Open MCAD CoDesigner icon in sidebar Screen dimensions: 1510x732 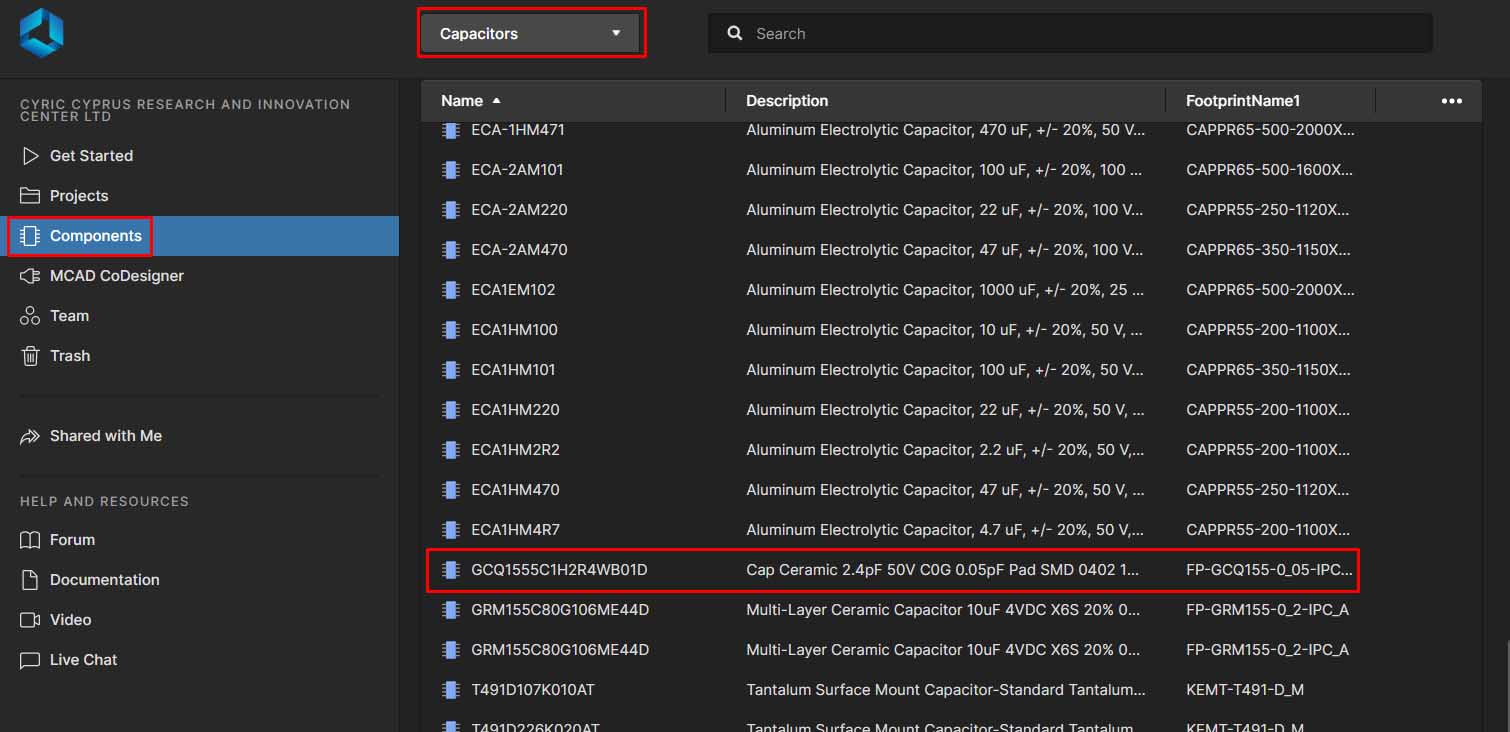pyautogui.click(x=30, y=276)
